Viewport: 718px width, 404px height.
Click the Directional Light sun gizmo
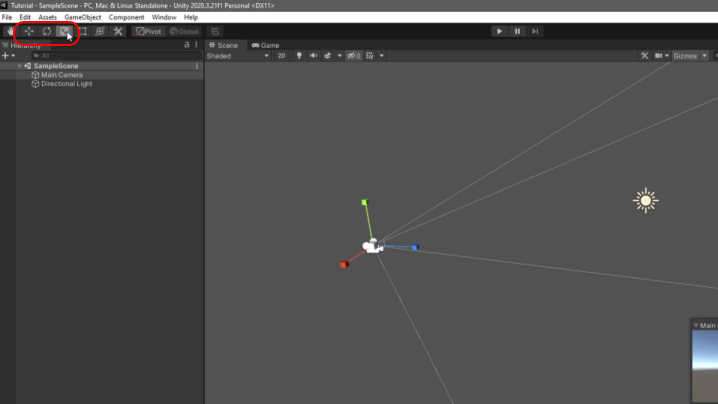click(x=646, y=200)
